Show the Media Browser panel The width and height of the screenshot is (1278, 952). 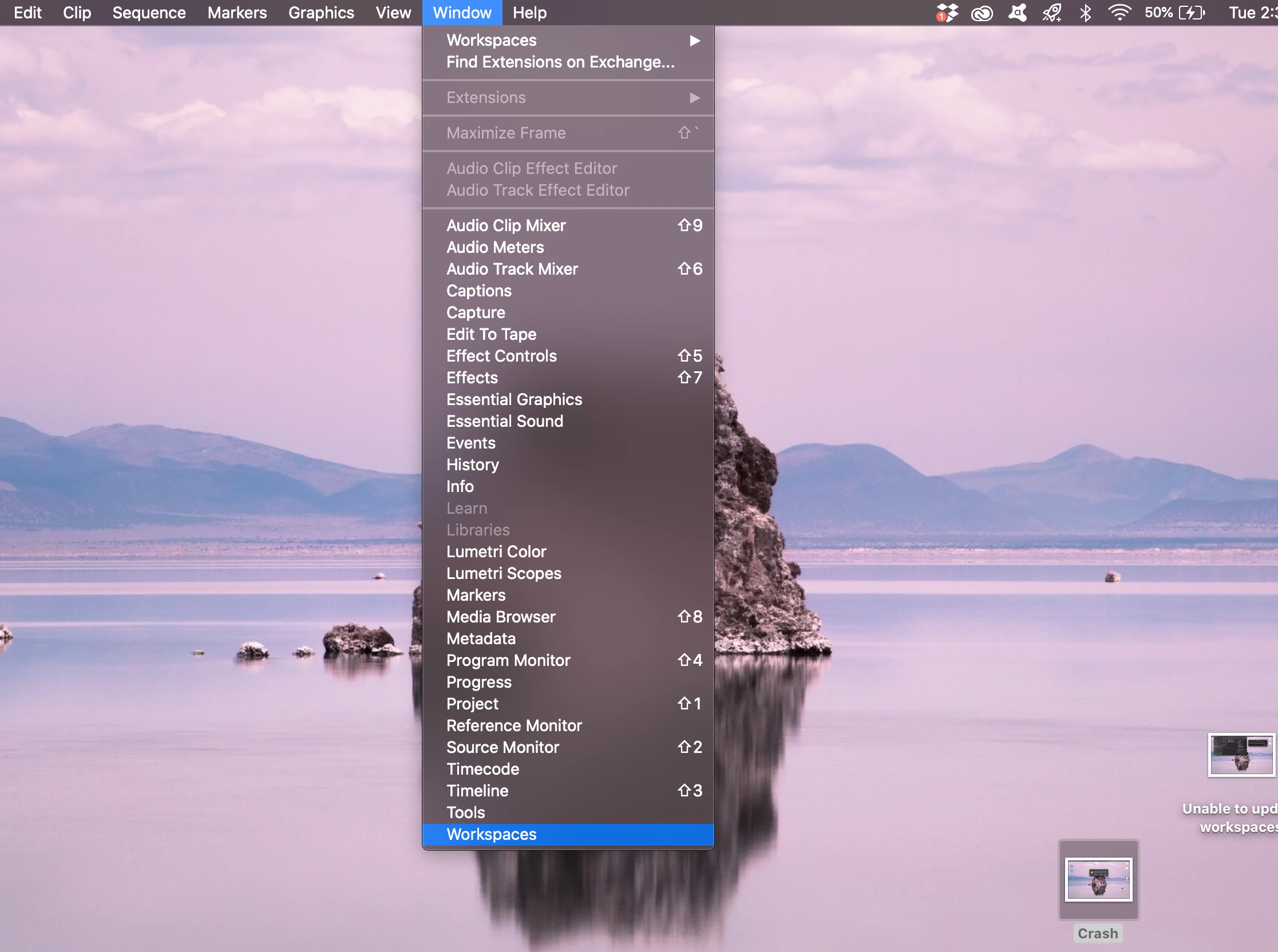(500, 617)
